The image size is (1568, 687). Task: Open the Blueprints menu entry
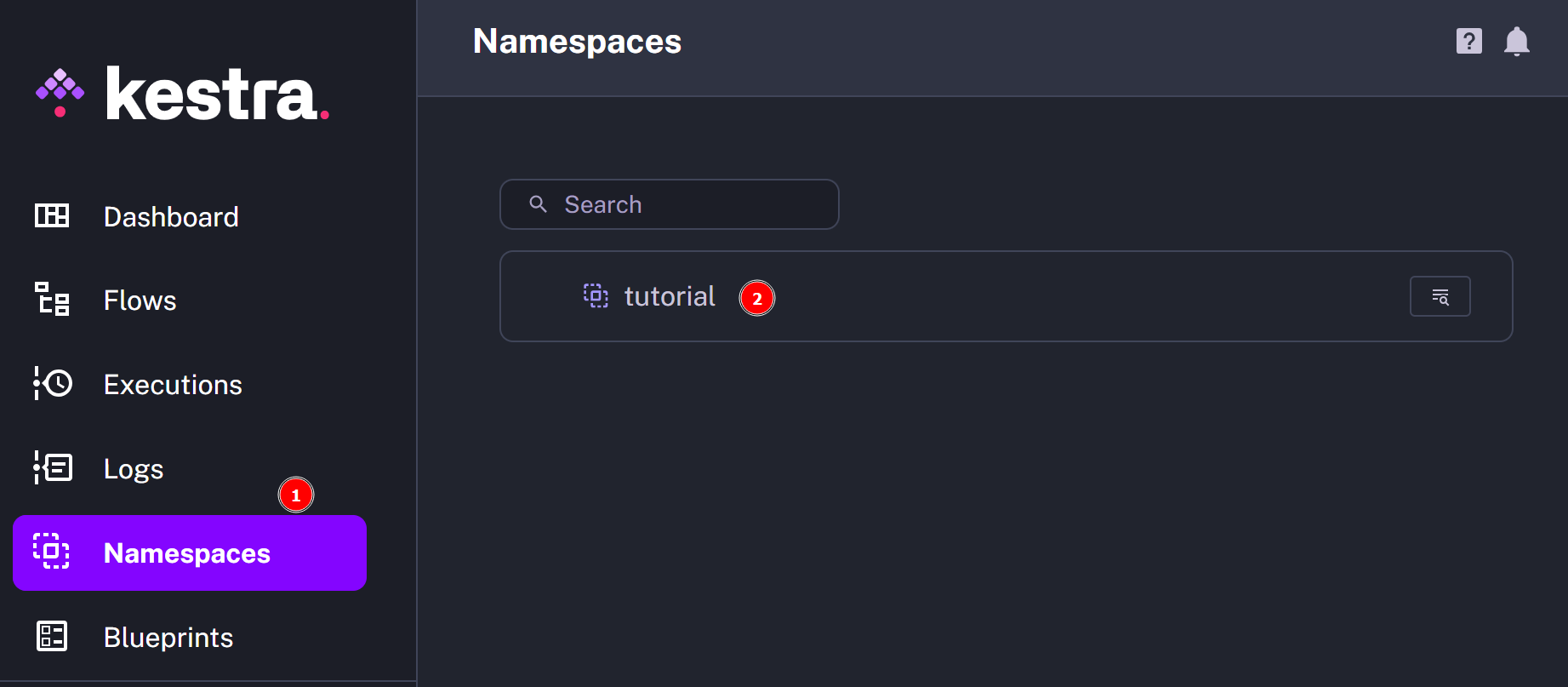pos(168,637)
